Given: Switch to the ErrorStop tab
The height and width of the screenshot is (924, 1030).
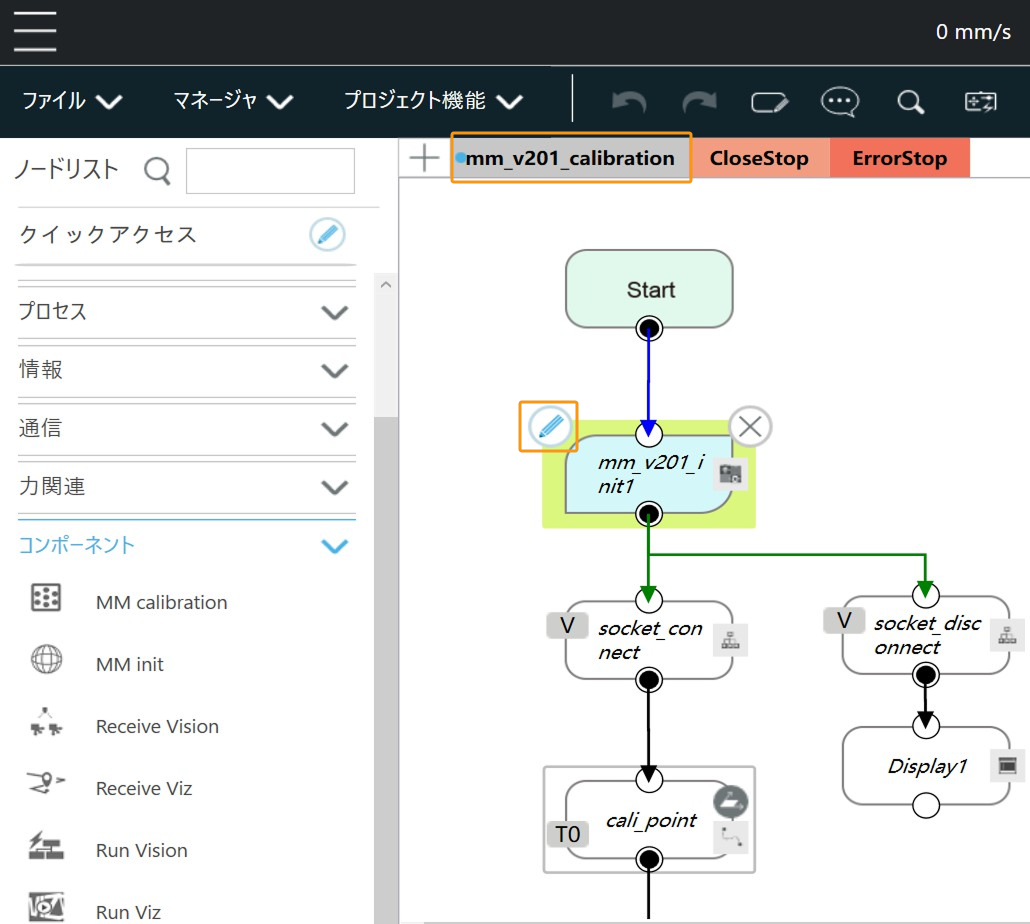Looking at the screenshot, I should tap(899, 158).
